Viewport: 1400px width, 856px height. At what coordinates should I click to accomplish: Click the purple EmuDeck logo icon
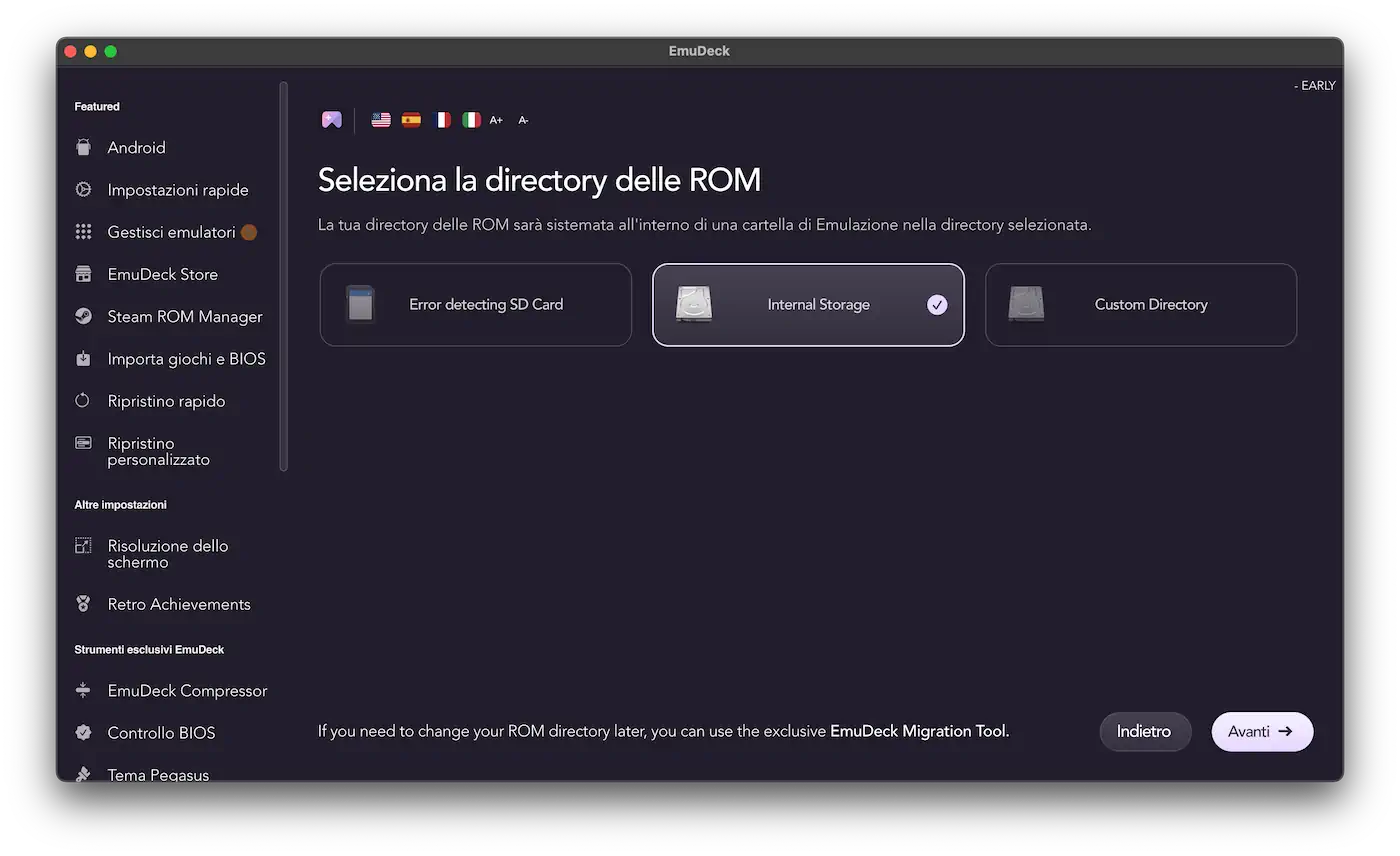(332, 120)
